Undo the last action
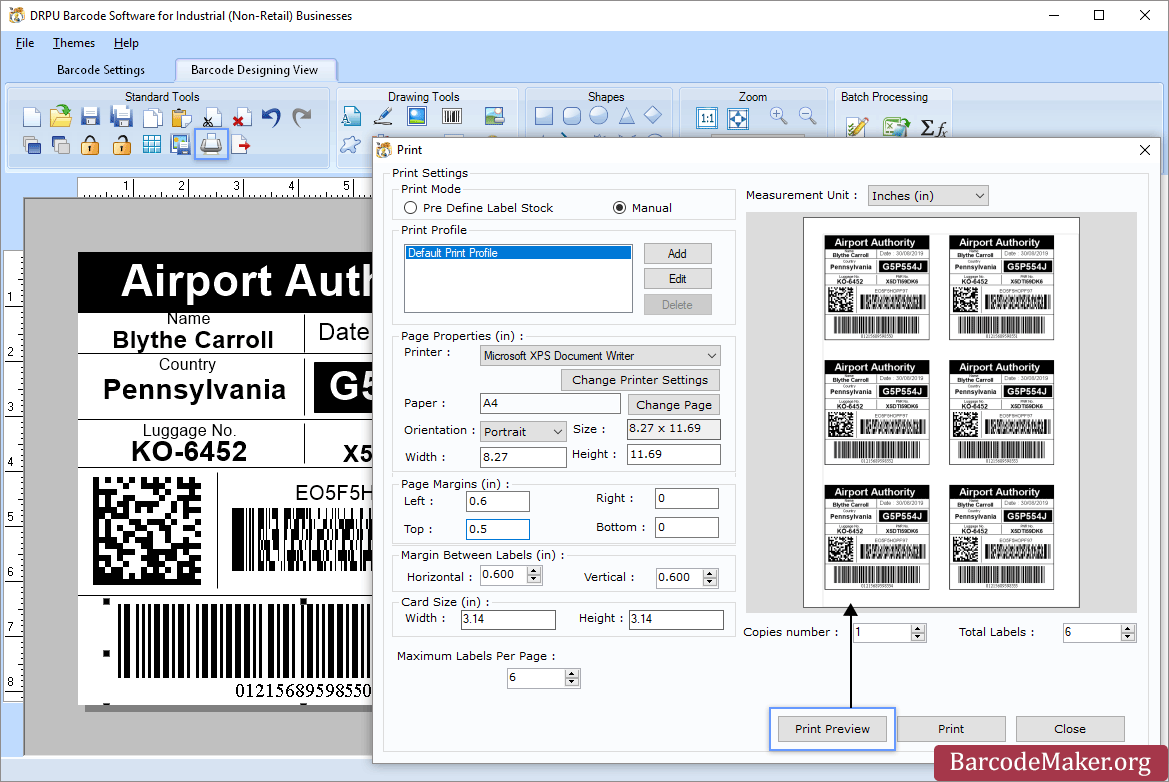 [271, 117]
